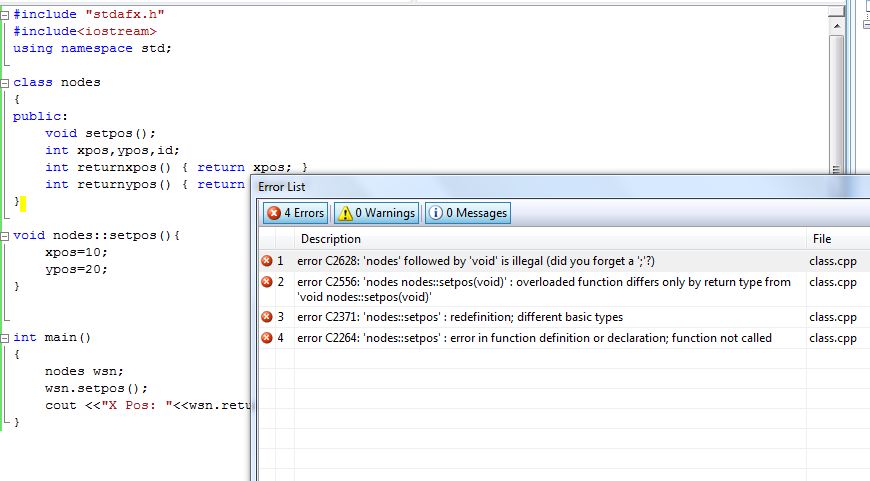Click the class.cpp file cell for error 1
The image size is (870, 481).
click(x=833, y=261)
